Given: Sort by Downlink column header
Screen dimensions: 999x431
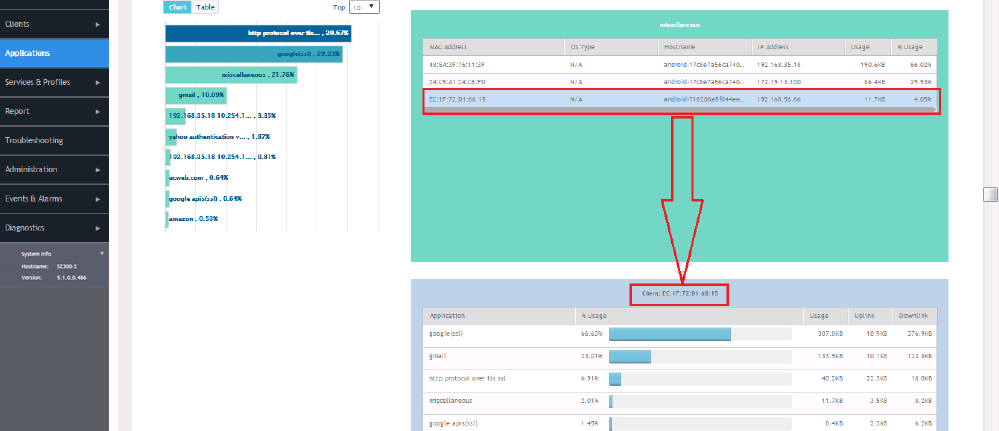Looking at the screenshot, I should click(917, 314).
